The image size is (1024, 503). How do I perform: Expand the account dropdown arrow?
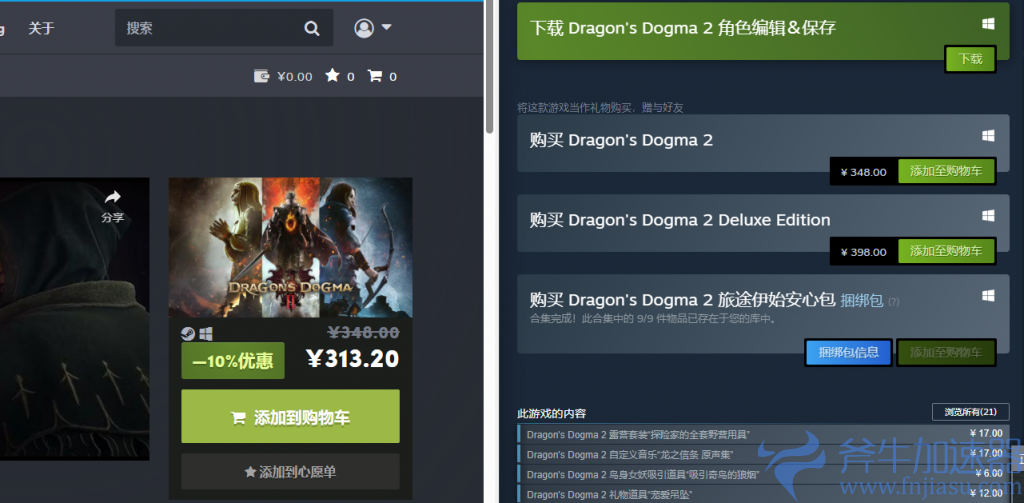click(386, 27)
